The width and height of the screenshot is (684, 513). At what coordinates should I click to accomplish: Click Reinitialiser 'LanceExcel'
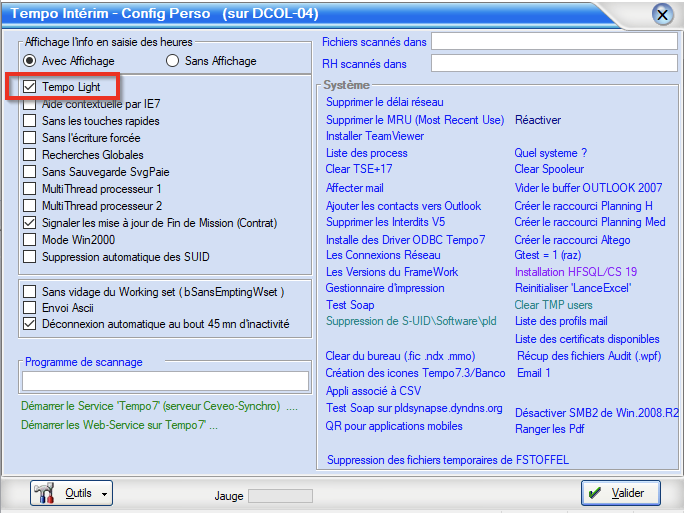point(573,288)
